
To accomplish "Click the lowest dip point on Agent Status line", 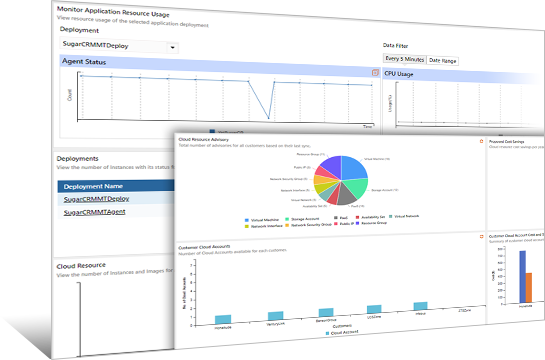I will click(x=269, y=118).
